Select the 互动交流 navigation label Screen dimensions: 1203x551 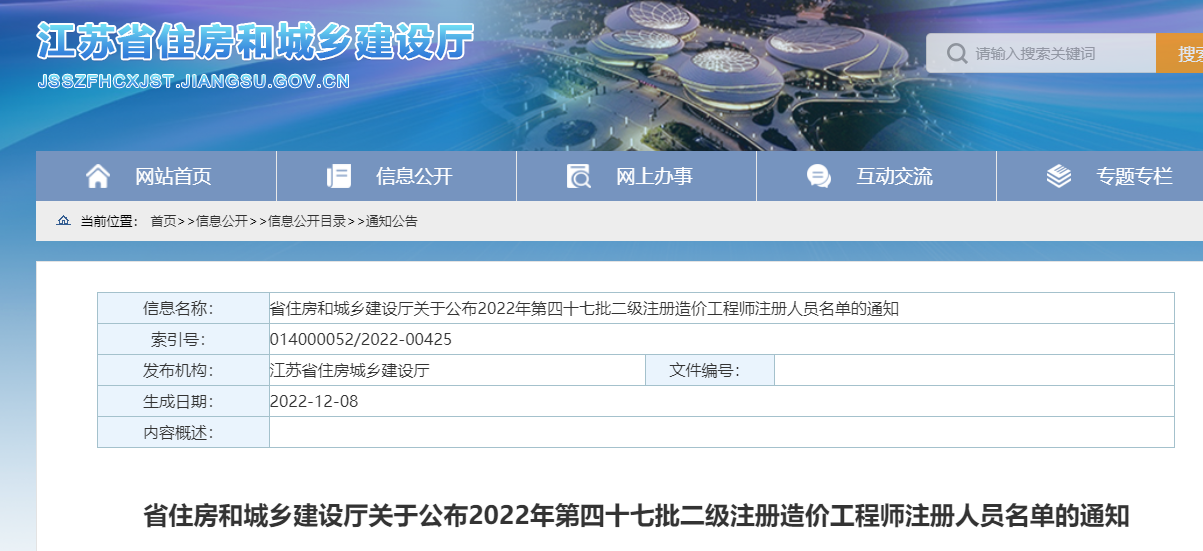click(x=894, y=177)
